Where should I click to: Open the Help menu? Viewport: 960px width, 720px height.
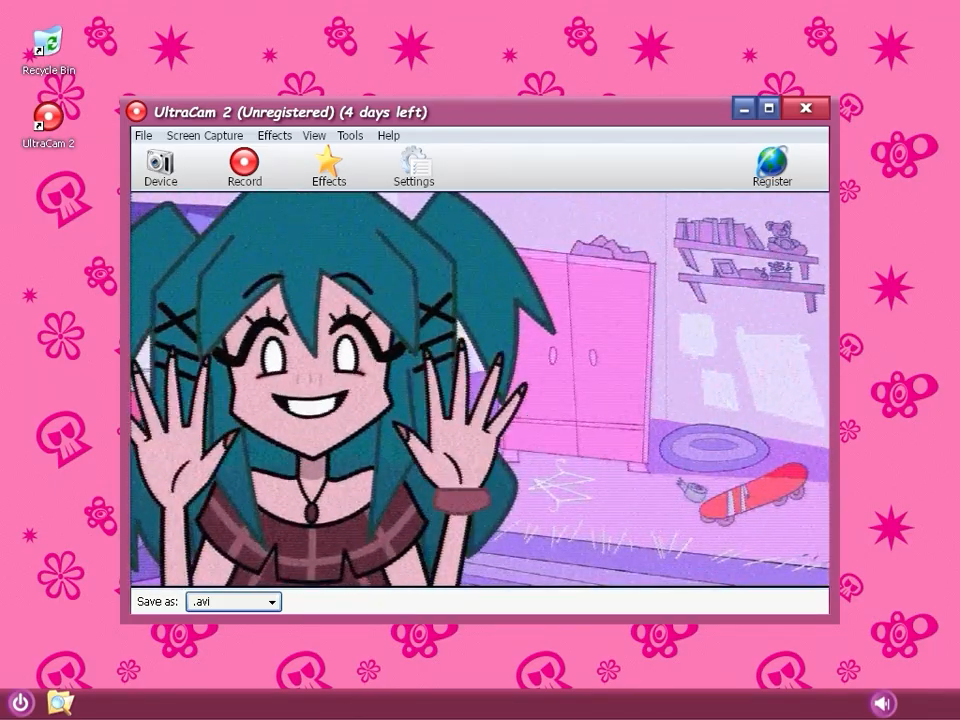point(389,136)
